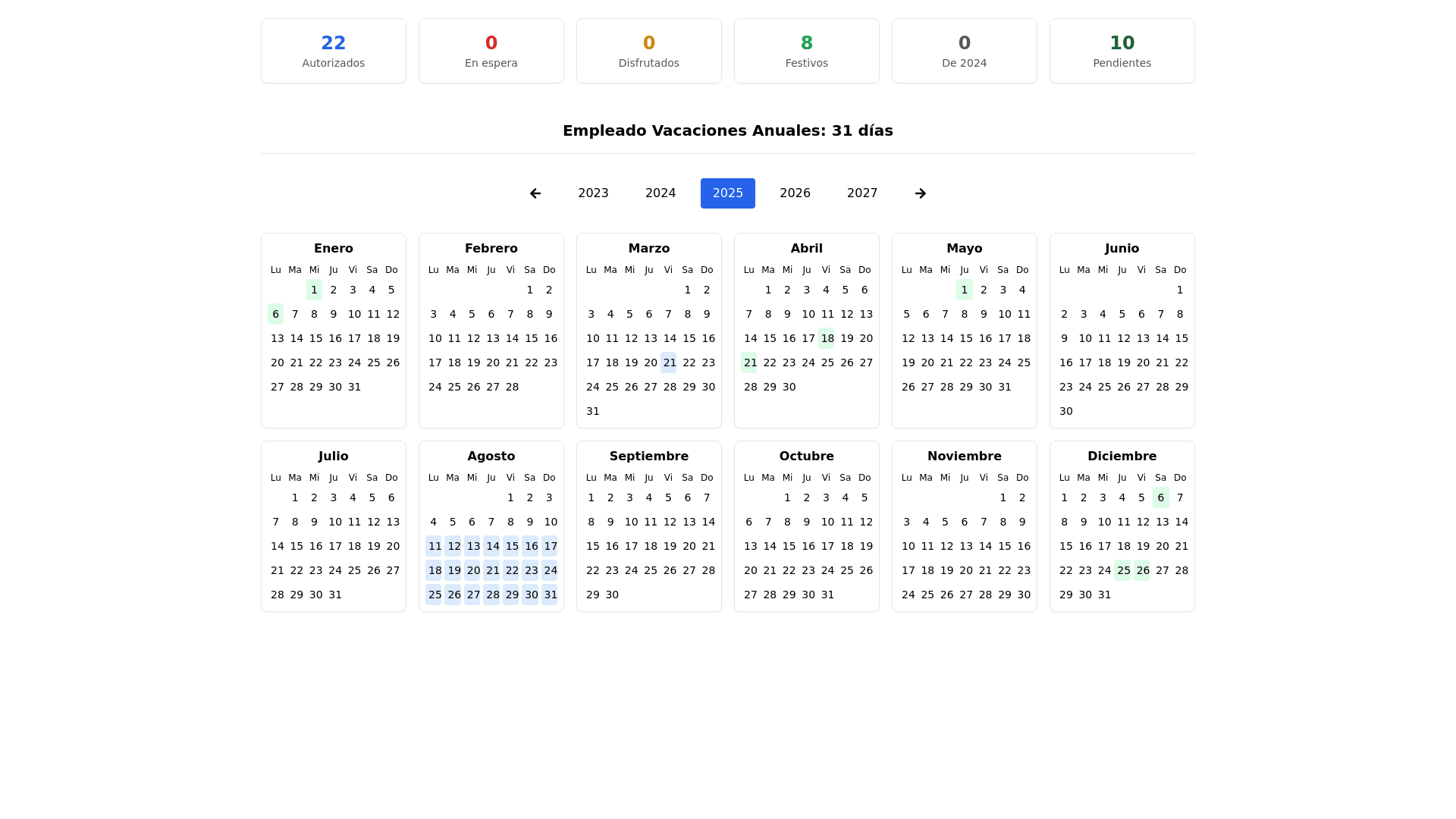Select December 25 holiday cell
This screenshot has width=1456, height=819.
(x=1123, y=570)
